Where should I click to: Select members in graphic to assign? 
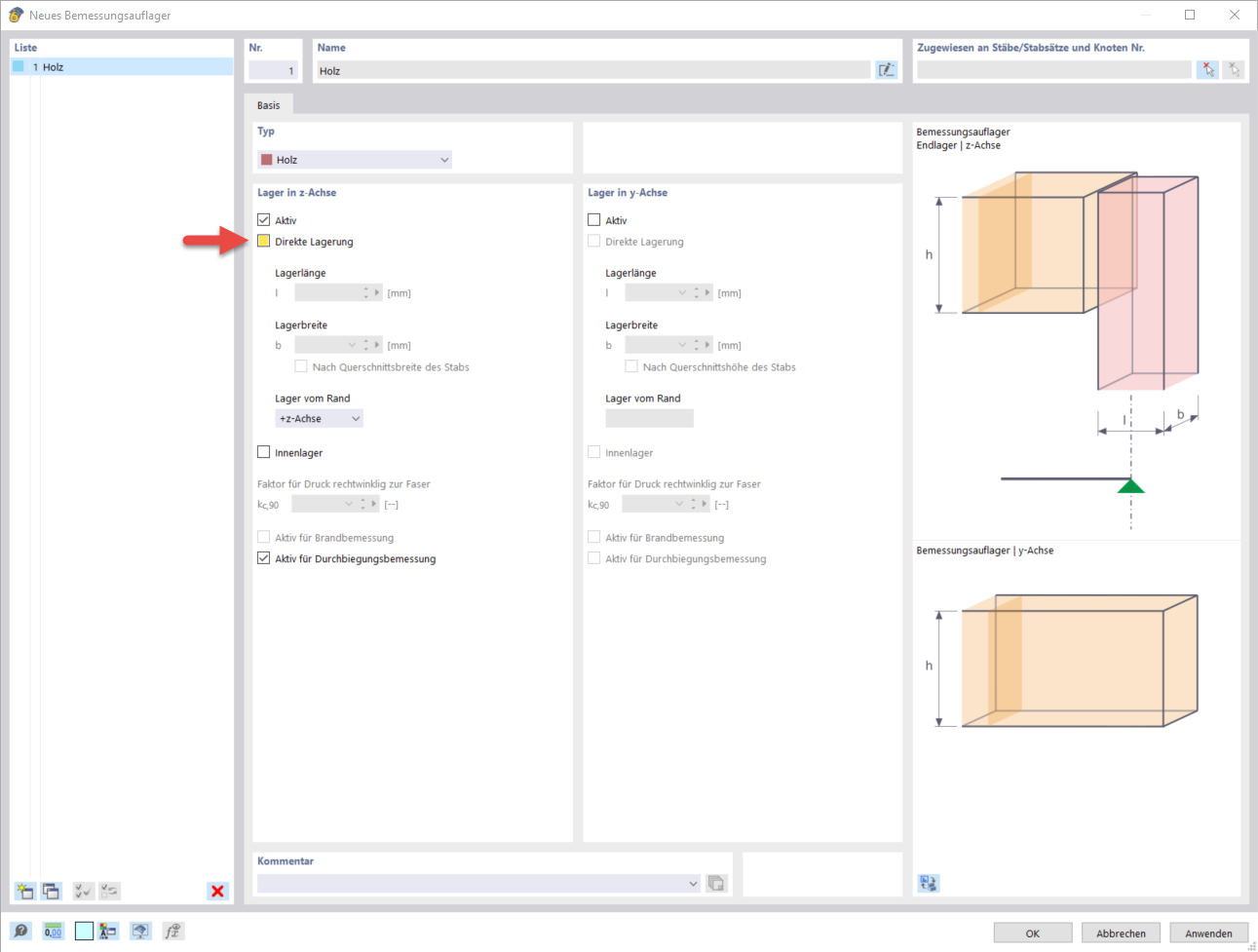pos(1207,70)
